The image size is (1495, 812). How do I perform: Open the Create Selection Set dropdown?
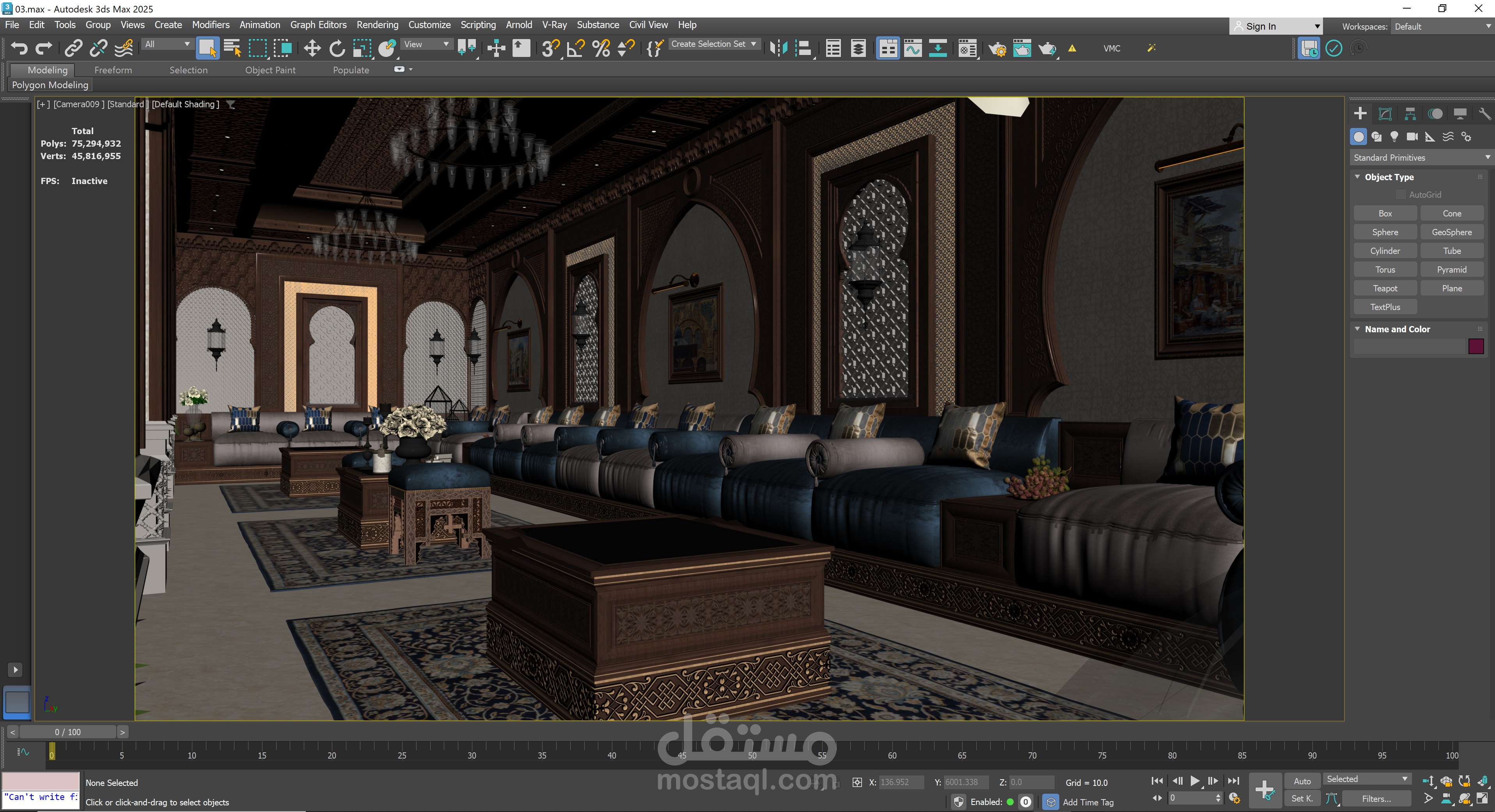(x=714, y=44)
